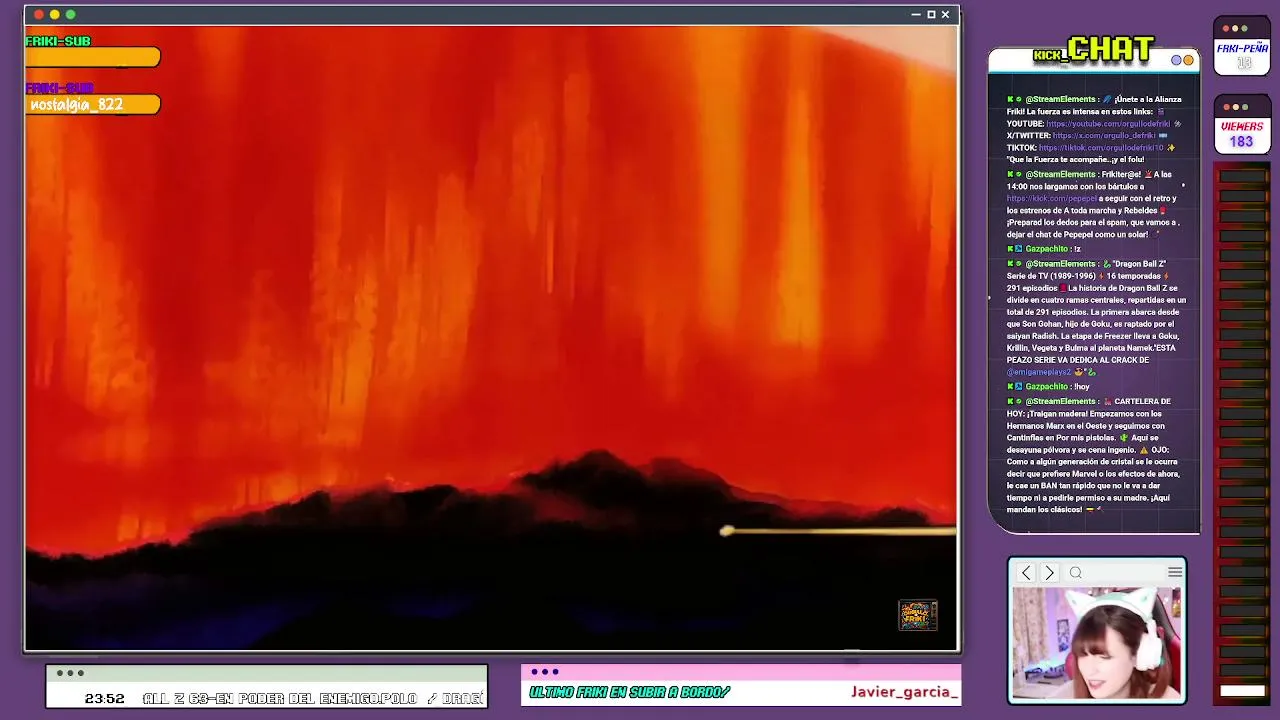The width and height of the screenshot is (1280, 720).
Task: Click the video window title bar
Action: pyautogui.click(x=491, y=15)
